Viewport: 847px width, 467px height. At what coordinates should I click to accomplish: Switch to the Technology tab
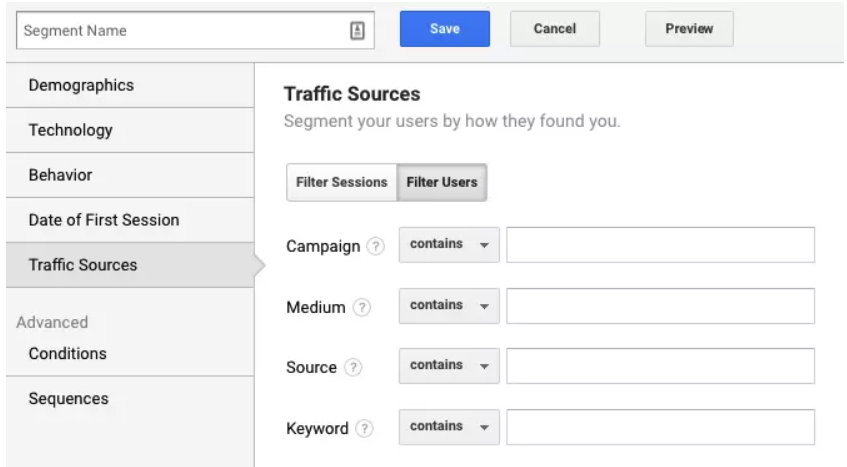(x=71, y=130)
